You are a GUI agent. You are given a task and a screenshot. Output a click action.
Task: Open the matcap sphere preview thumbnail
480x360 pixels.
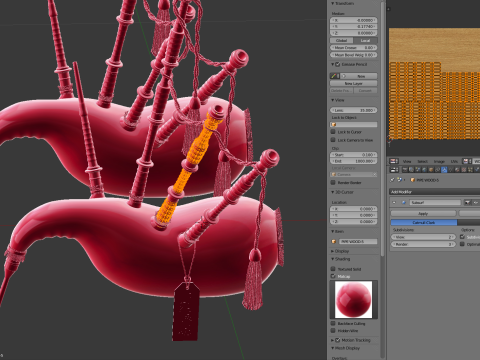pos(353,299)
